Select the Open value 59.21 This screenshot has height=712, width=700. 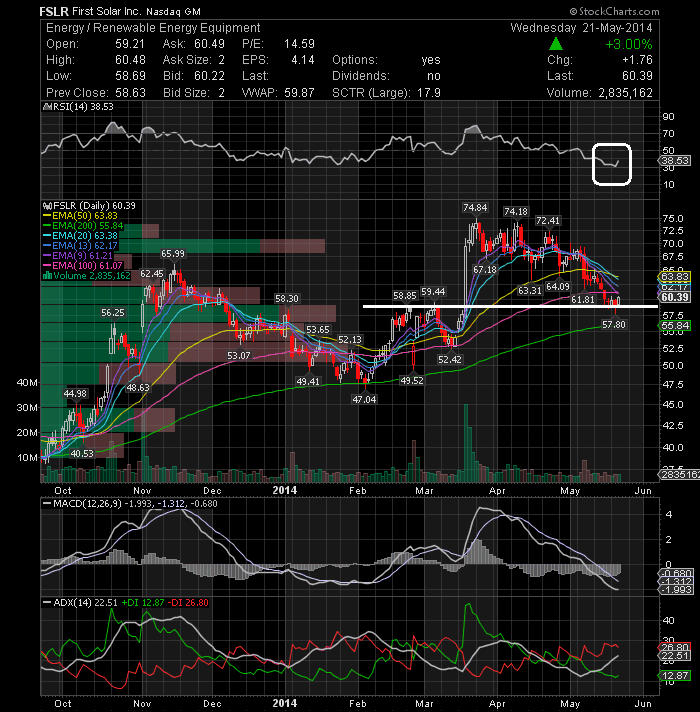tap(130, 44)
